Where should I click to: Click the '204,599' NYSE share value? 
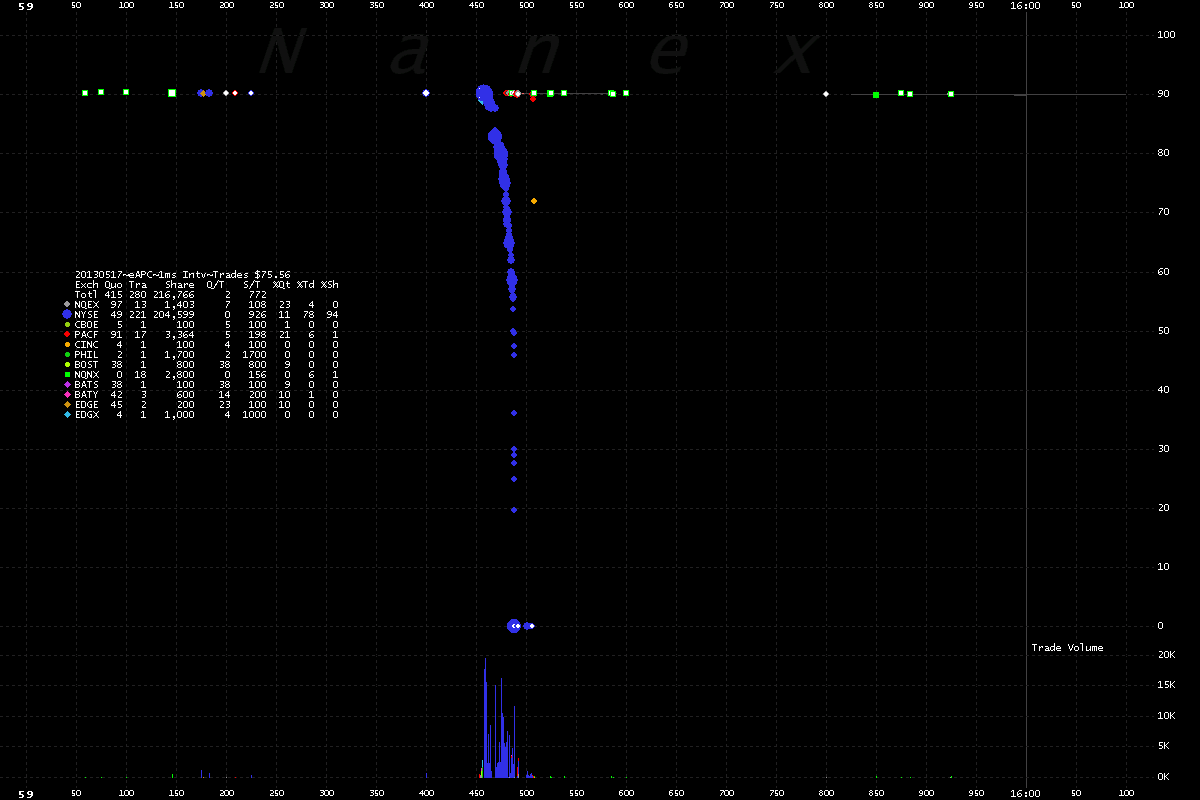(174, 314)
